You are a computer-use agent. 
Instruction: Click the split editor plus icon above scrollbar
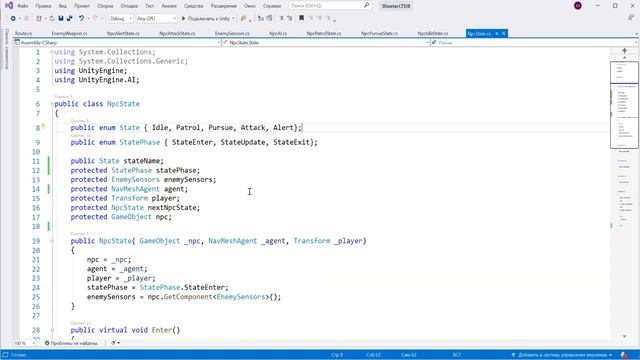pyautogui.click(x=624, y=51)
